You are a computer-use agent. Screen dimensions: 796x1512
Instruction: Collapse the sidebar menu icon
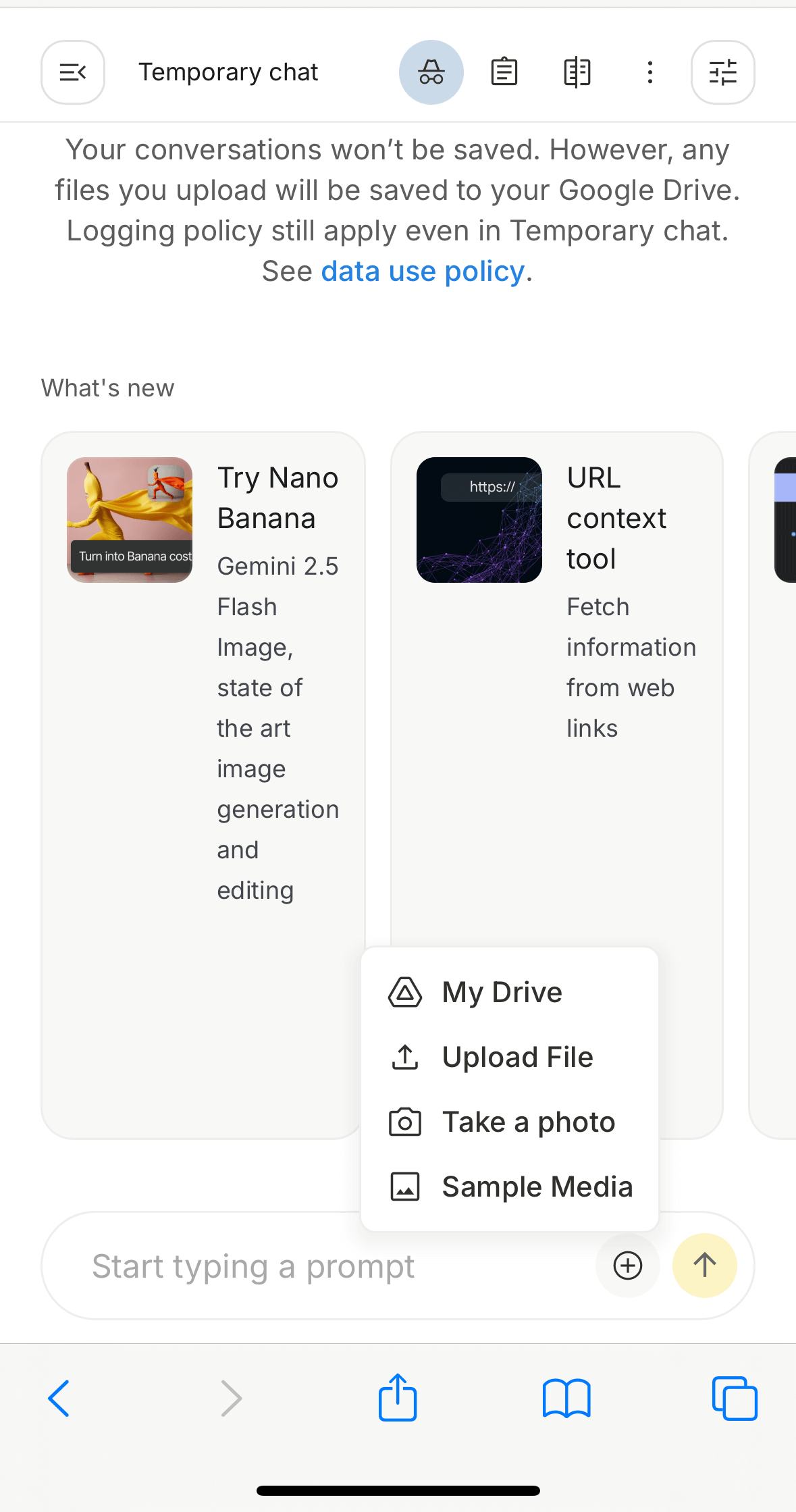coord(73,72)
